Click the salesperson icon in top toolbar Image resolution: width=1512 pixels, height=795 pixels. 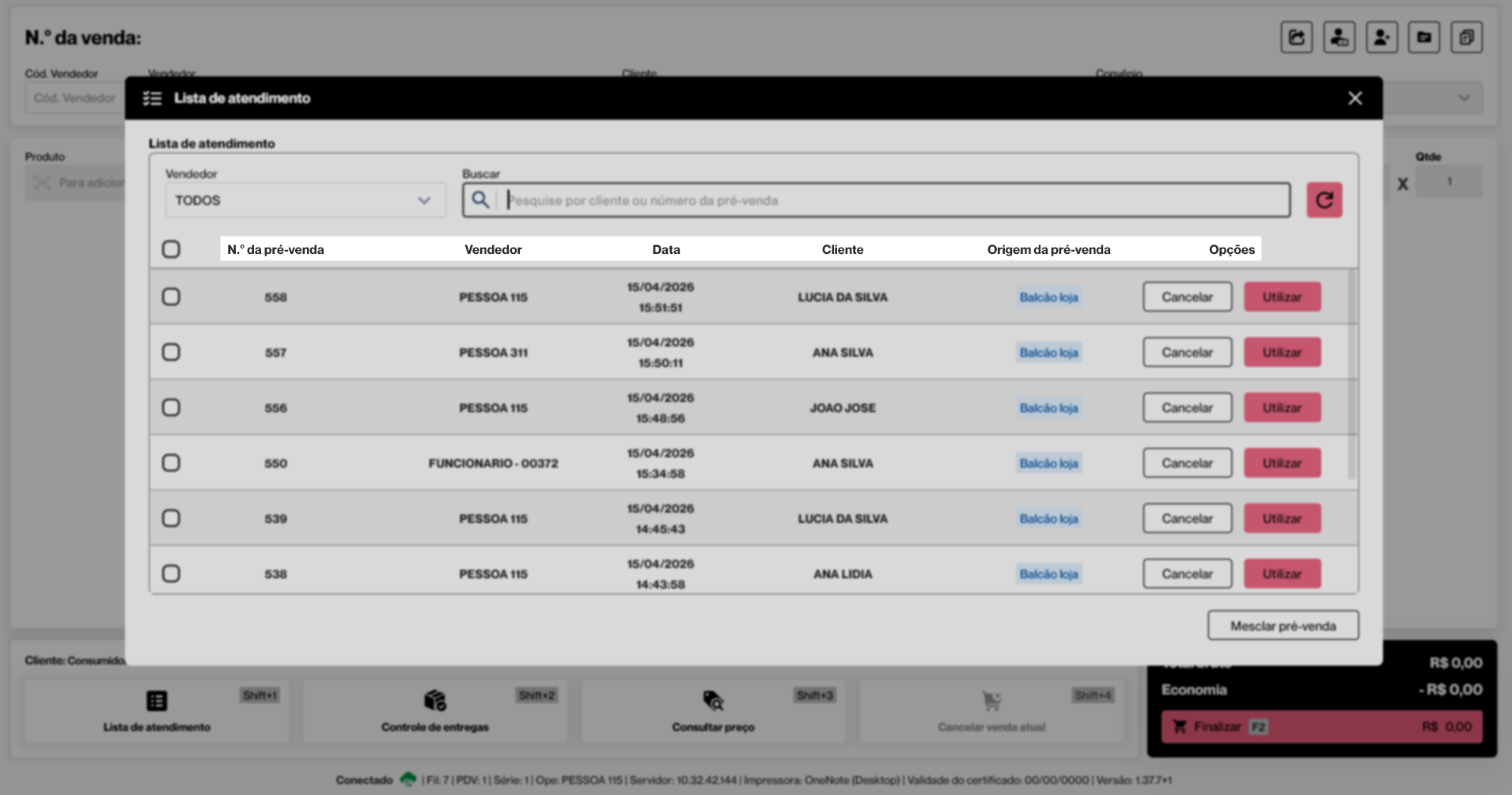(1339, 37)
